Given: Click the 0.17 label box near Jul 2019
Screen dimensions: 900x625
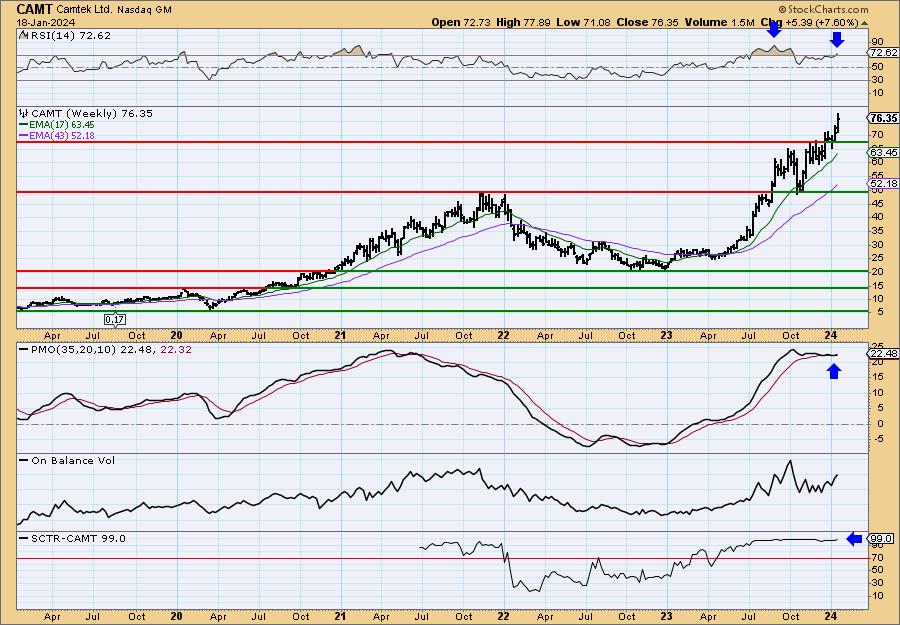Looking at the screenshot, I should click(115, 319).
